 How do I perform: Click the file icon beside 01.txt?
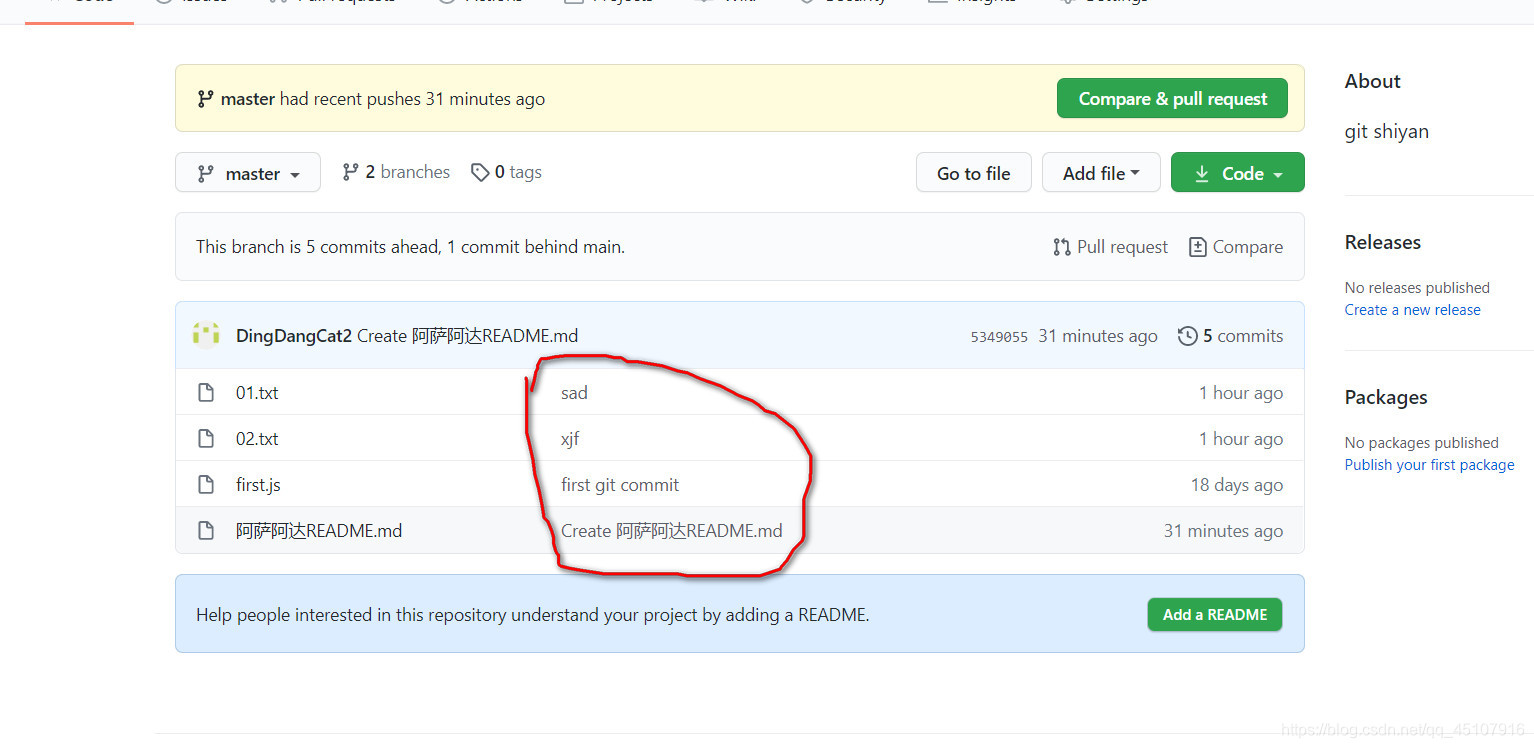(206, 393)
